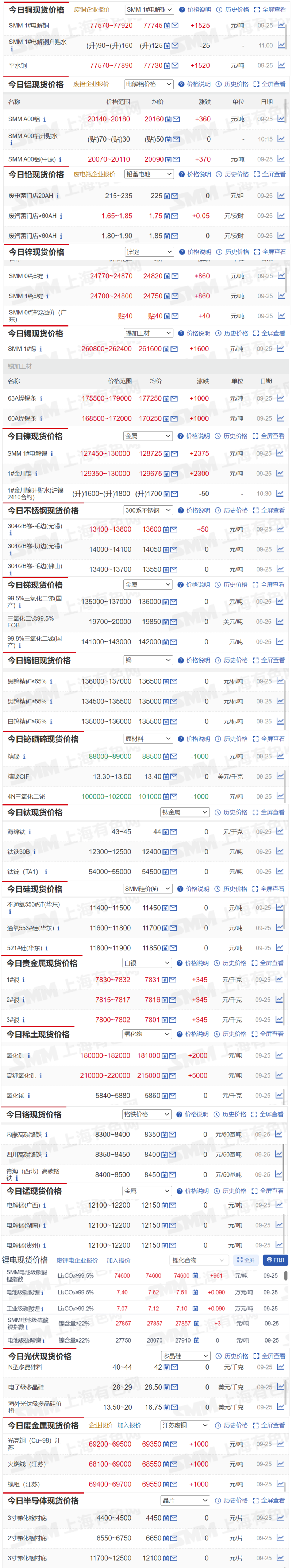
Task: Expand the 钛金属 dropdown
Action: click(x=185, y=812)
